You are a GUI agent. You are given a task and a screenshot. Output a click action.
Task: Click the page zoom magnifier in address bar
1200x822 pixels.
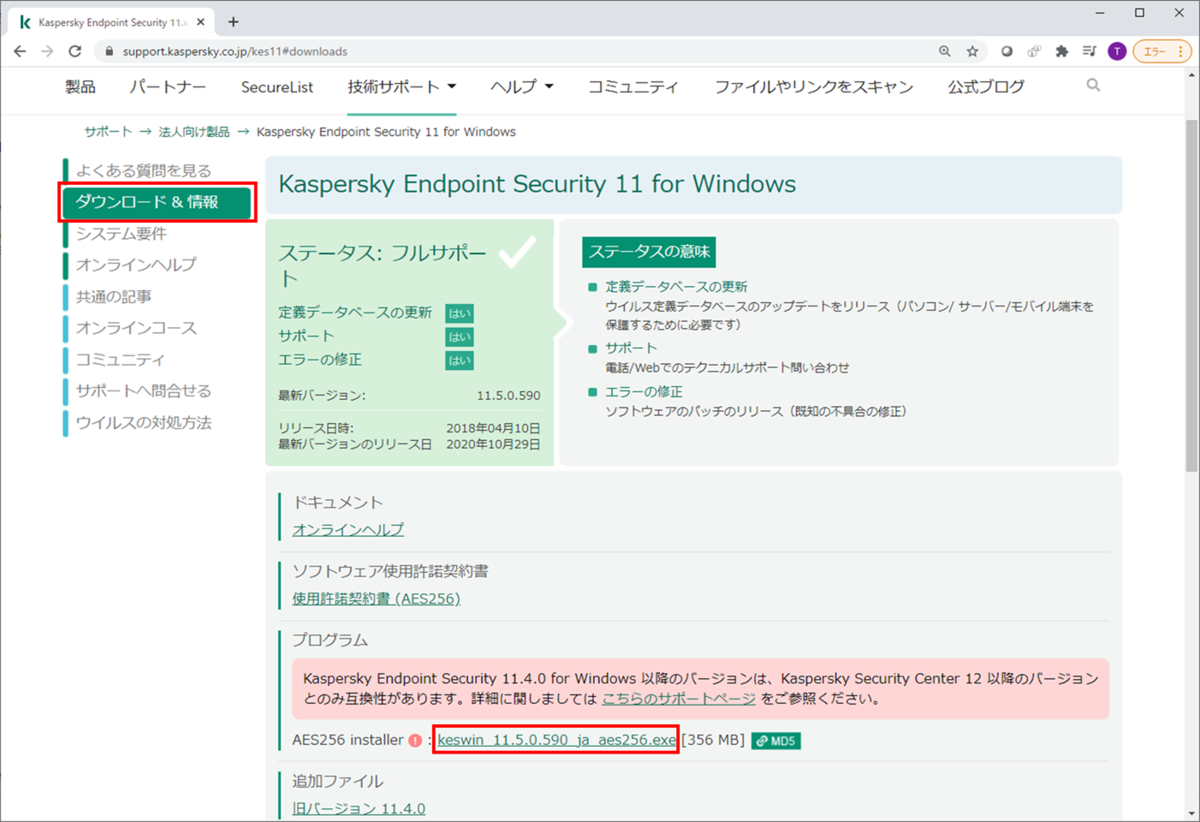[944, 50]
